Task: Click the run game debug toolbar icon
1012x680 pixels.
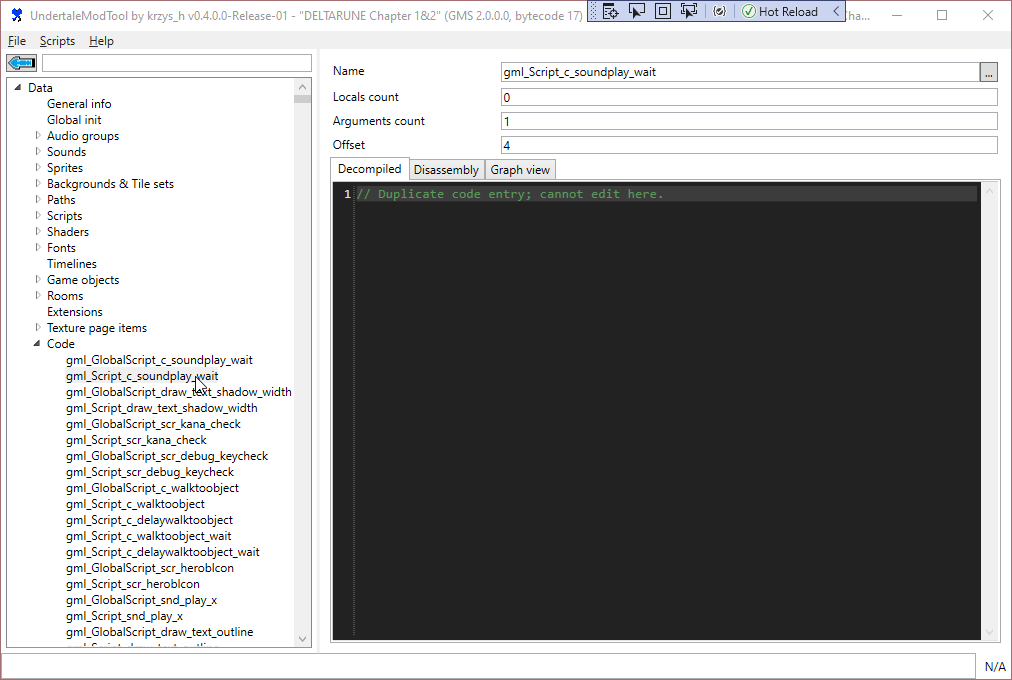Action: click(x=611, y=10)
